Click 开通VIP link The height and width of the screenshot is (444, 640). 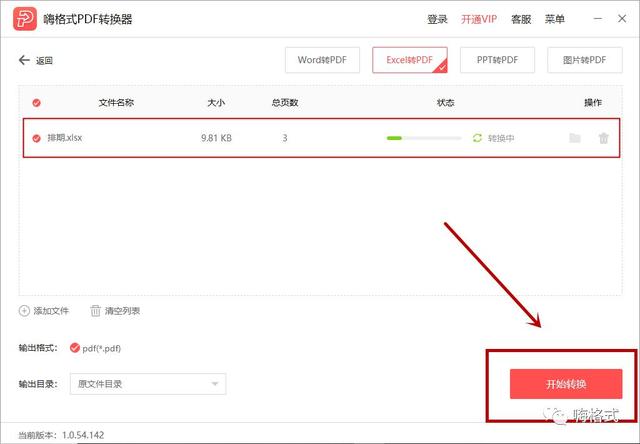pyautogui.click(x=479, y=19)
